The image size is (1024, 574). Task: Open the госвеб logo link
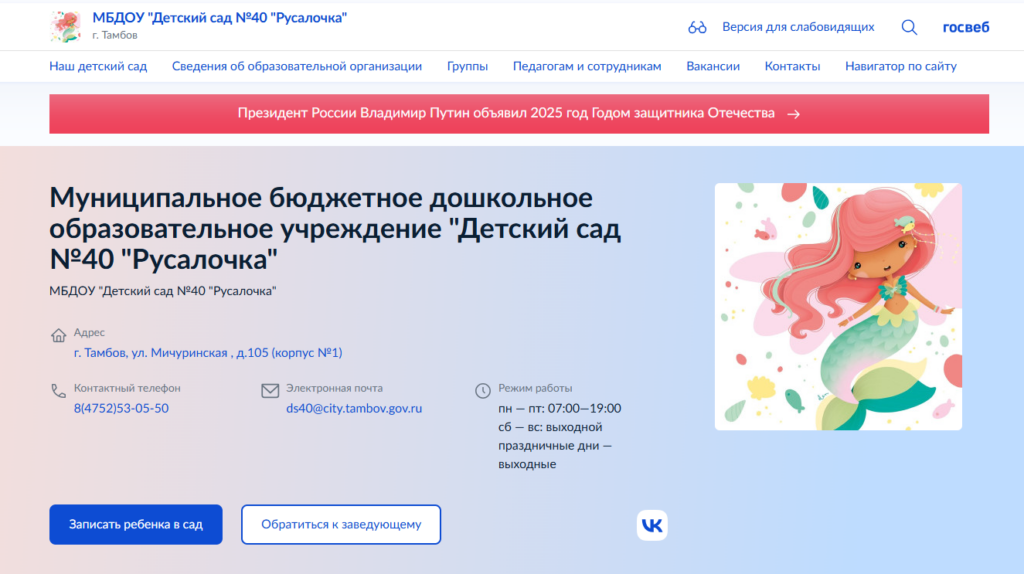[965, 27]
